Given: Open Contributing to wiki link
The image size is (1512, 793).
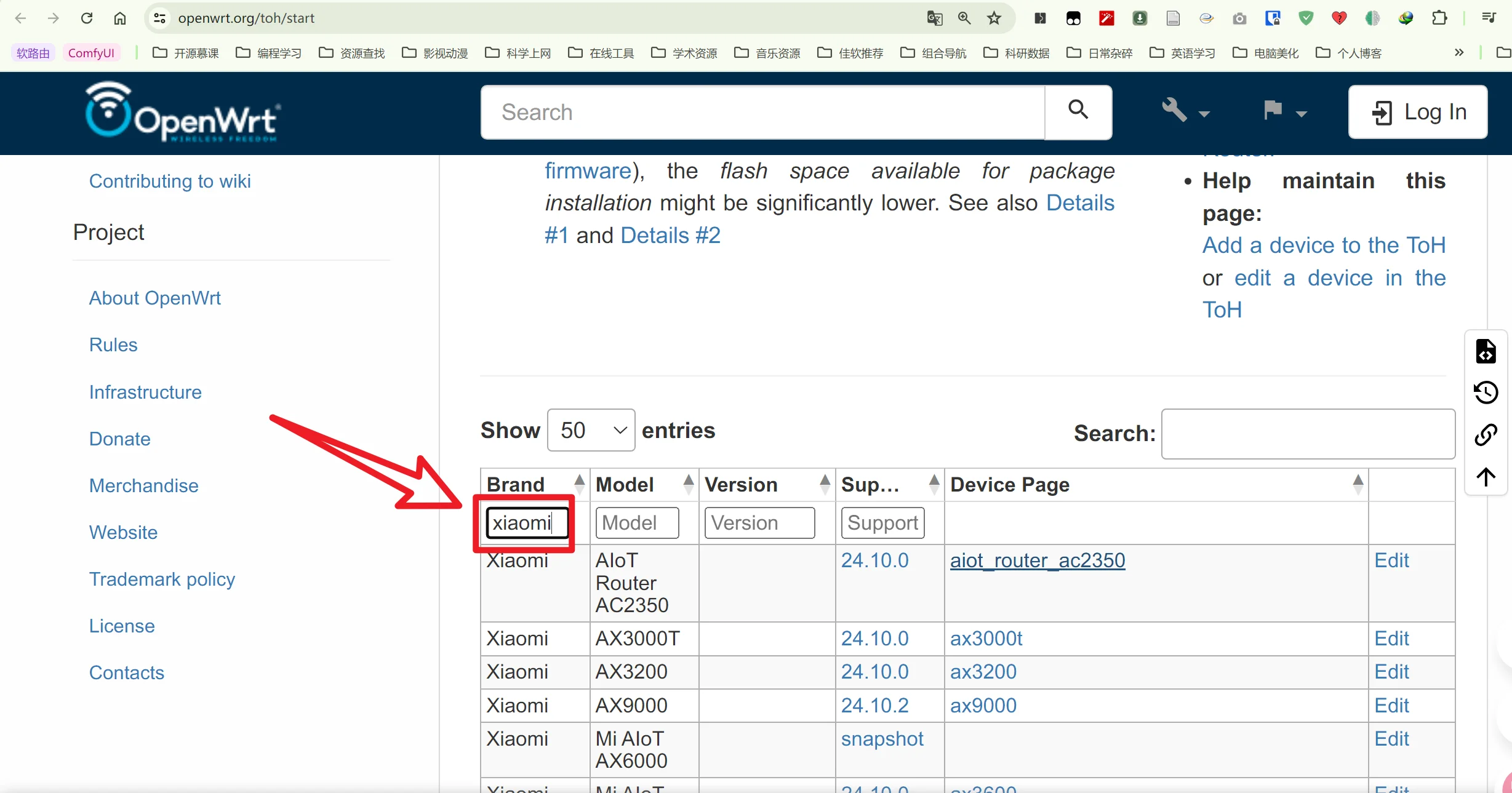Looking at the screenshot, I should [170, 181].
